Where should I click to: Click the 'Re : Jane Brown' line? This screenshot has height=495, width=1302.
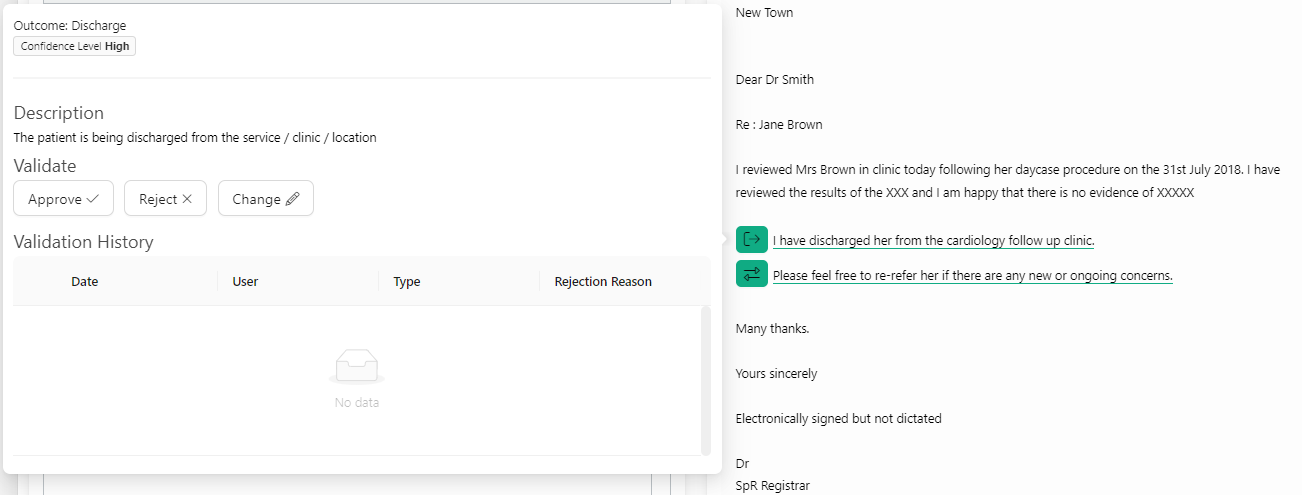[x=779, y=125]
